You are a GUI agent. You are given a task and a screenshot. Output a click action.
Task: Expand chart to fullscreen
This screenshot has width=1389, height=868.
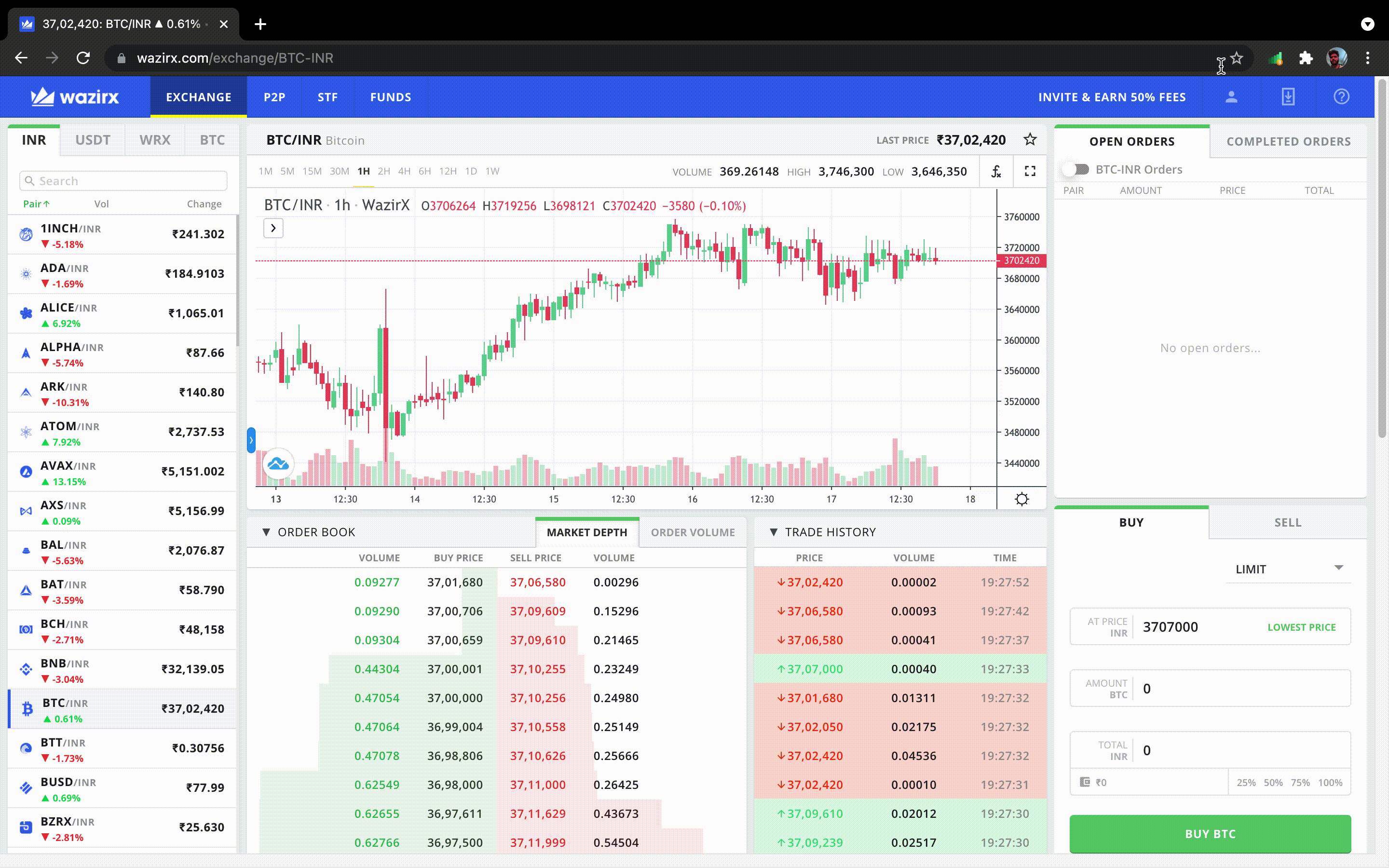click(1030, 171)
